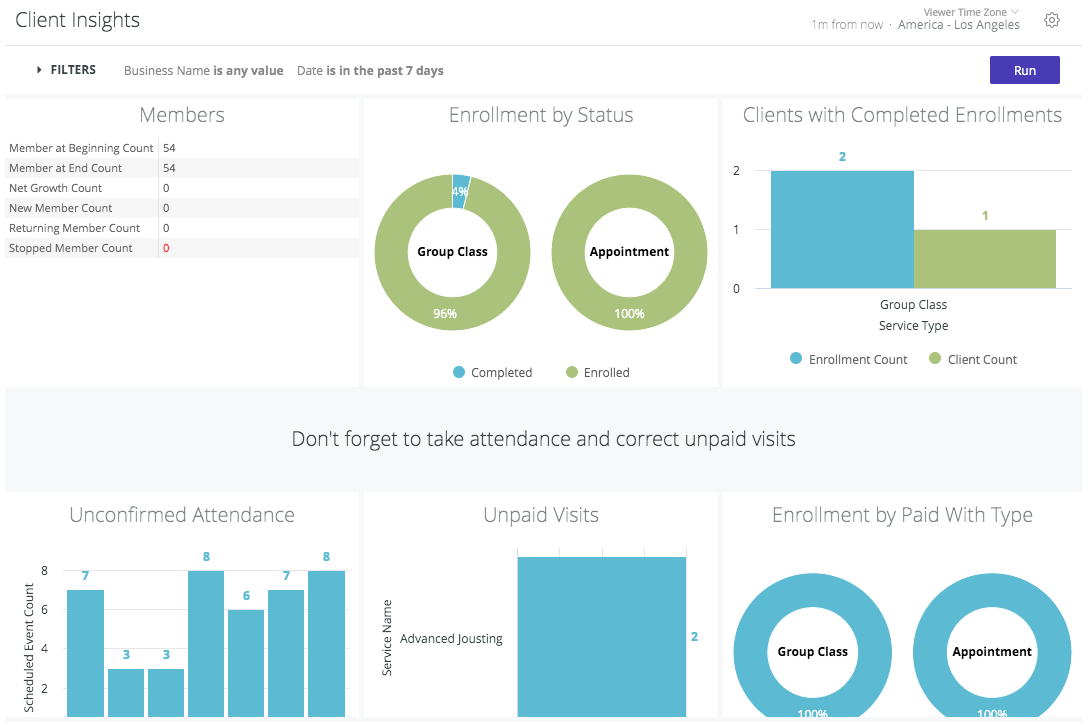Select the 4% Completed donut slice
The height and width of the screenshot is (722, 1088).
[460, 192]
